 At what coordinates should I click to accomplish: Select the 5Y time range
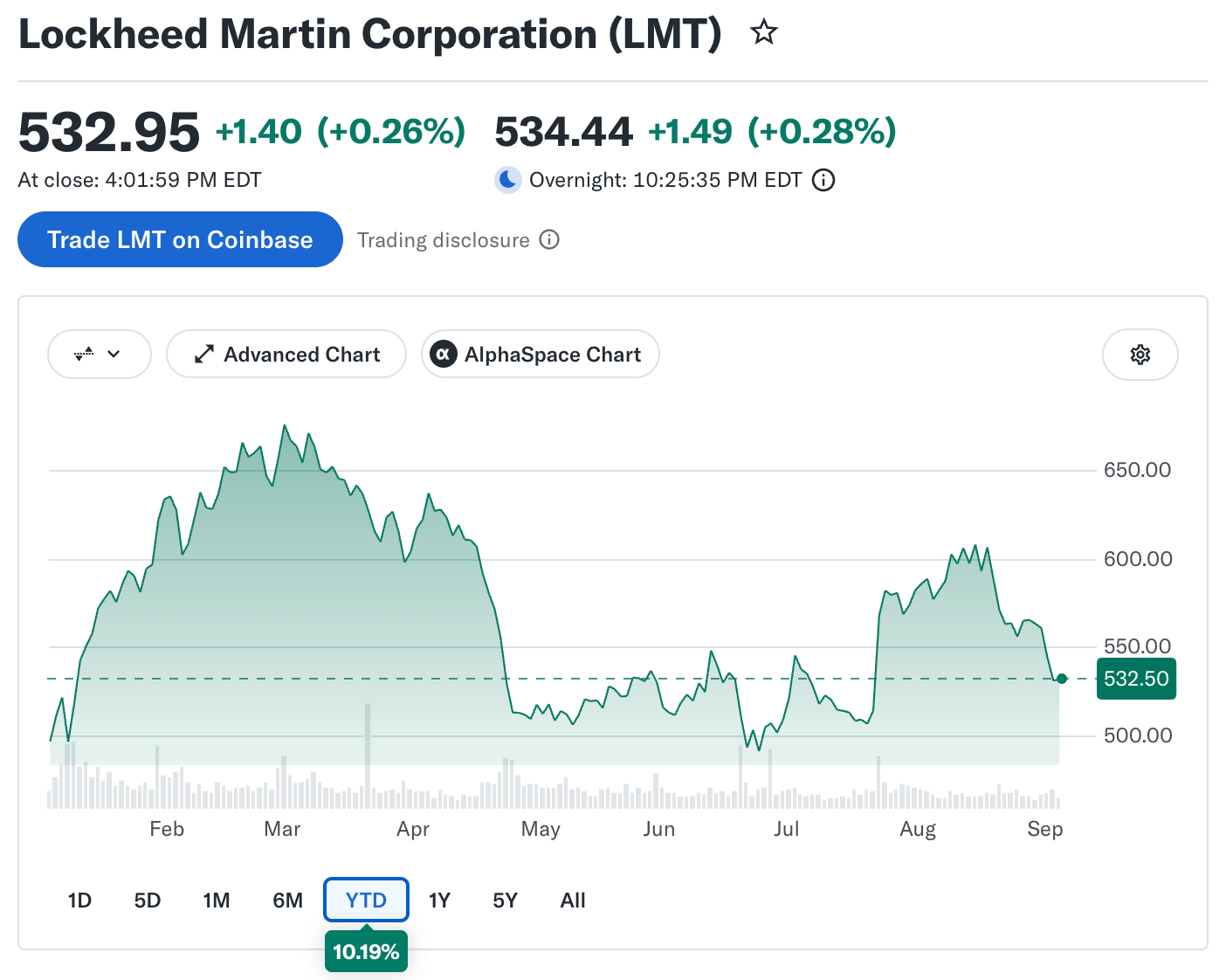pos(506,901)
